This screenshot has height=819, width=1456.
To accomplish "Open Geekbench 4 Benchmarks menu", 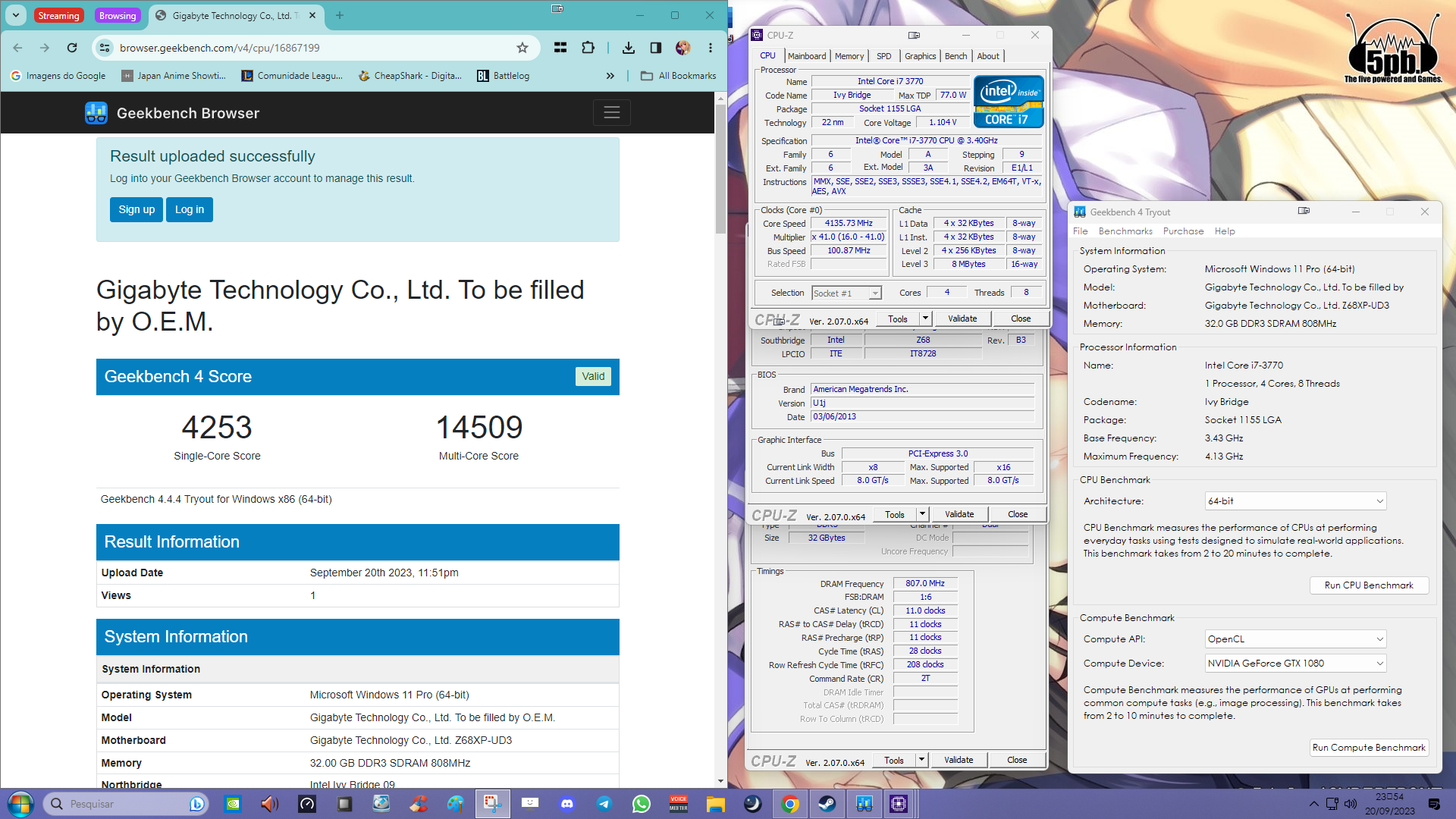I will pos(1125,231).
